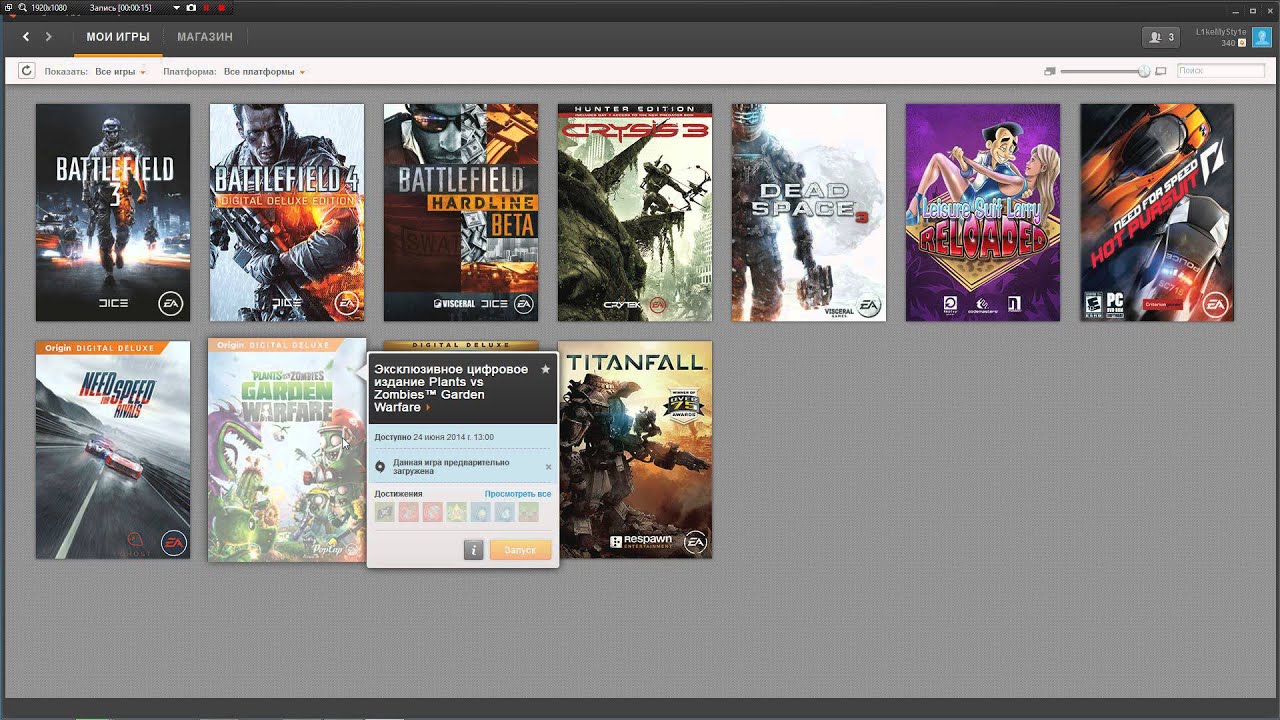The image size is (1280, 720).
Task: Dismiss the preloaded game notice
Action: coord(548,467)
